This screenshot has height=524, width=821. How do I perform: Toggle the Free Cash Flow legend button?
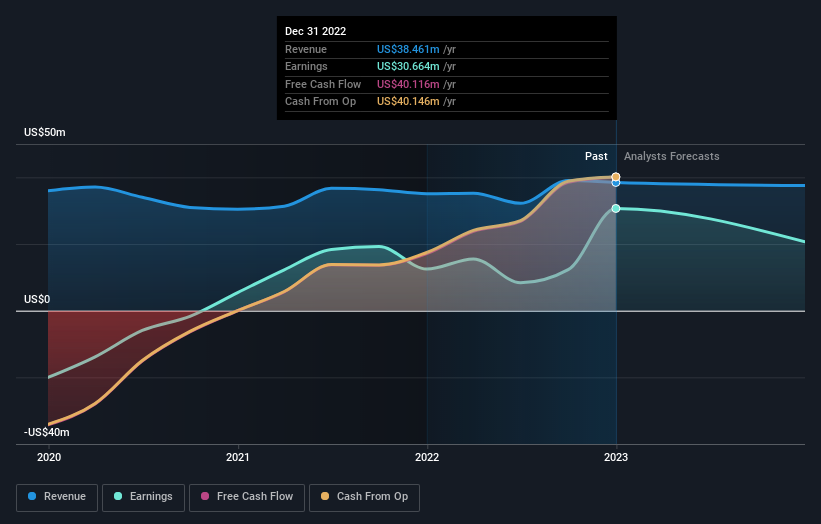point(247,497)
